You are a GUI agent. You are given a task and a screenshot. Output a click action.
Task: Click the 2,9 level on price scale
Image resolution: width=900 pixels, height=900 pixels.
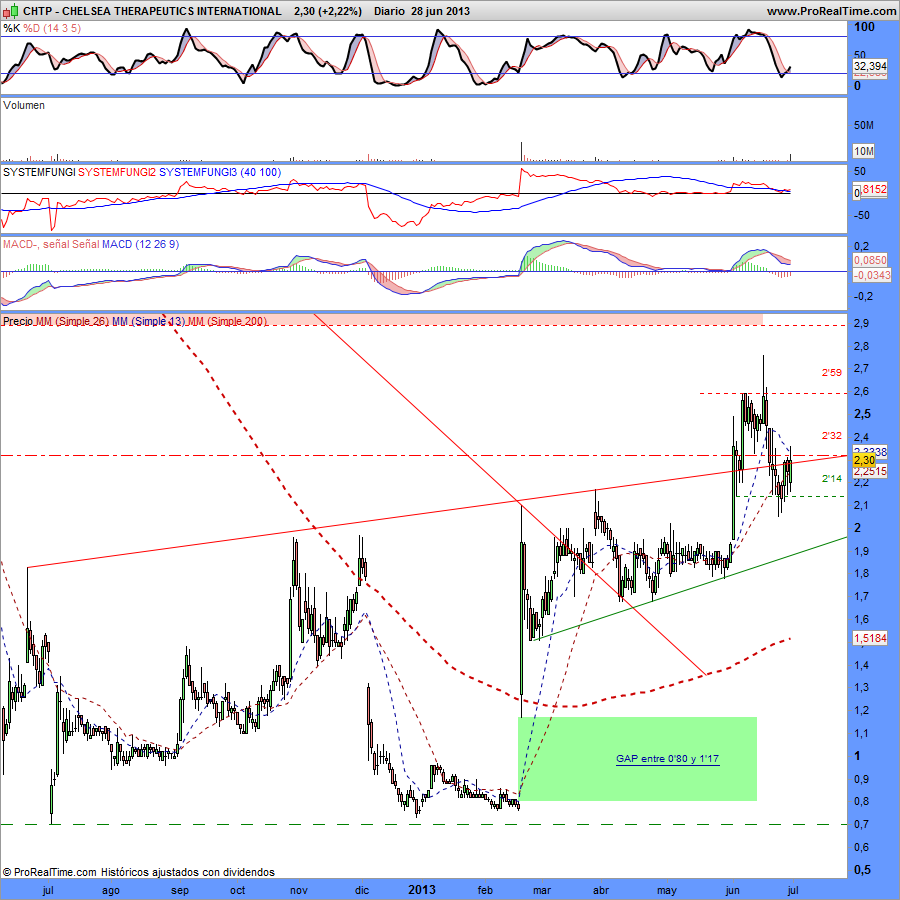pos(861,323)
